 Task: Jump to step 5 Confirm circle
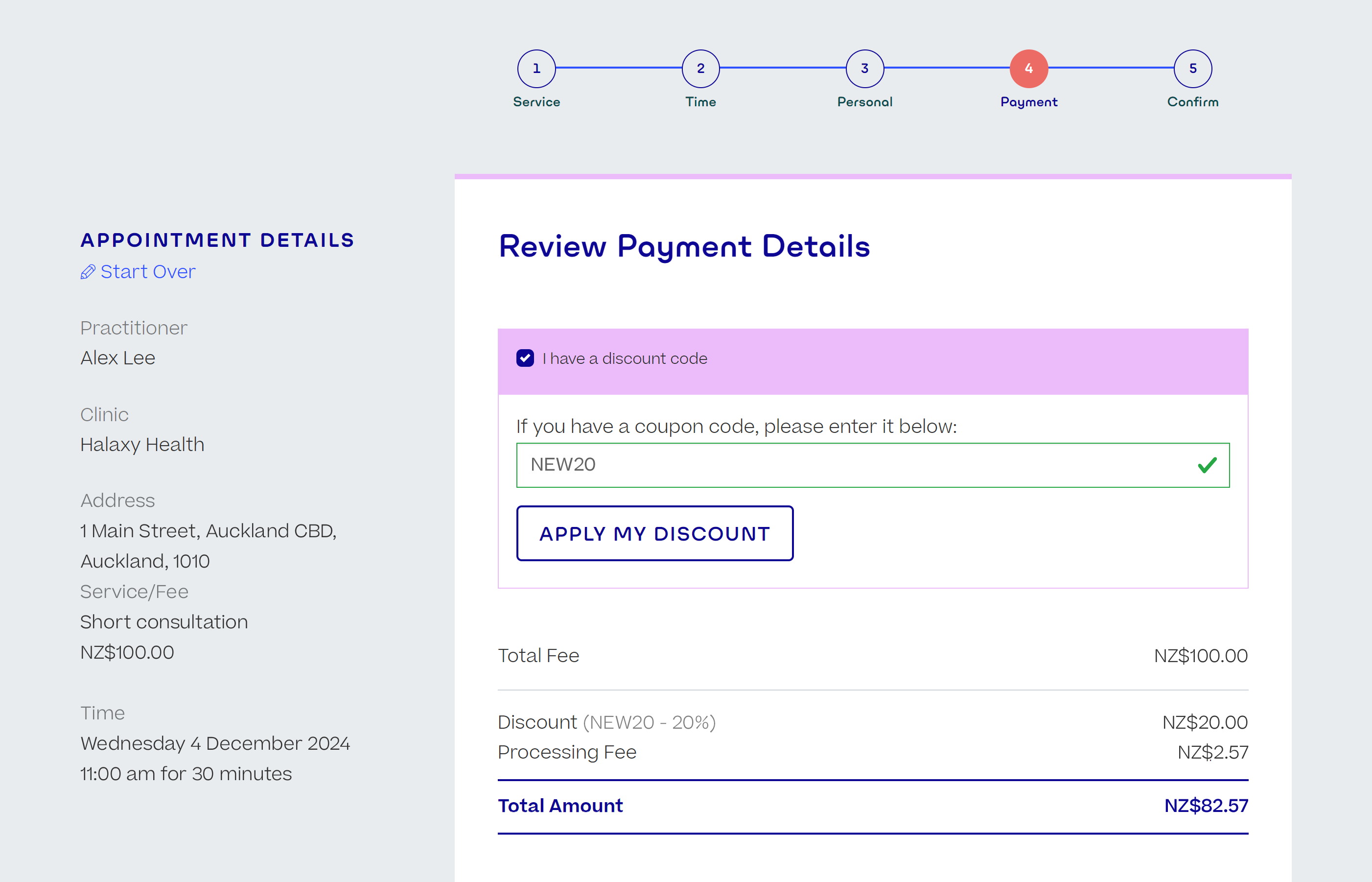tap(1192, 69)
